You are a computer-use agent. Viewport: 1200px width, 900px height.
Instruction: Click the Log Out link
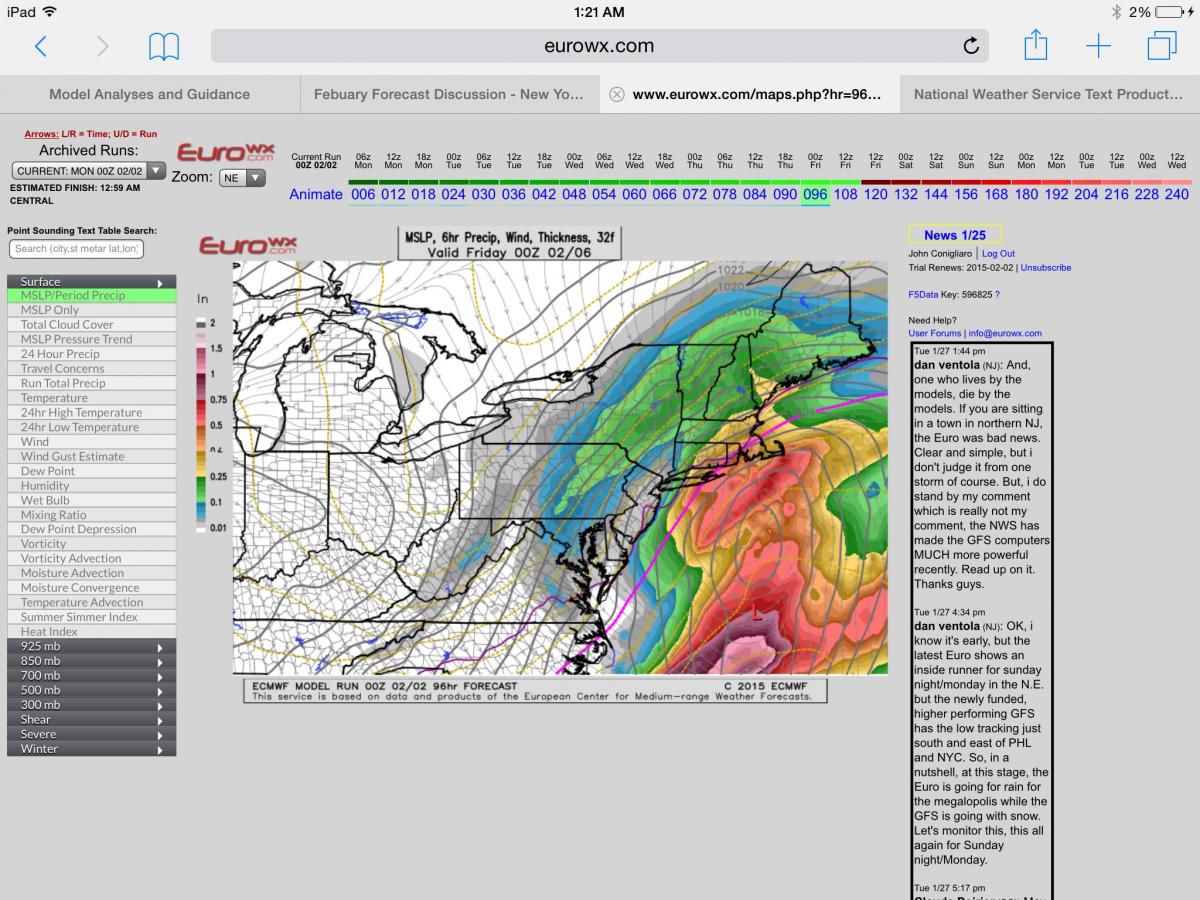pyautogui.click(x=998, y=254)
